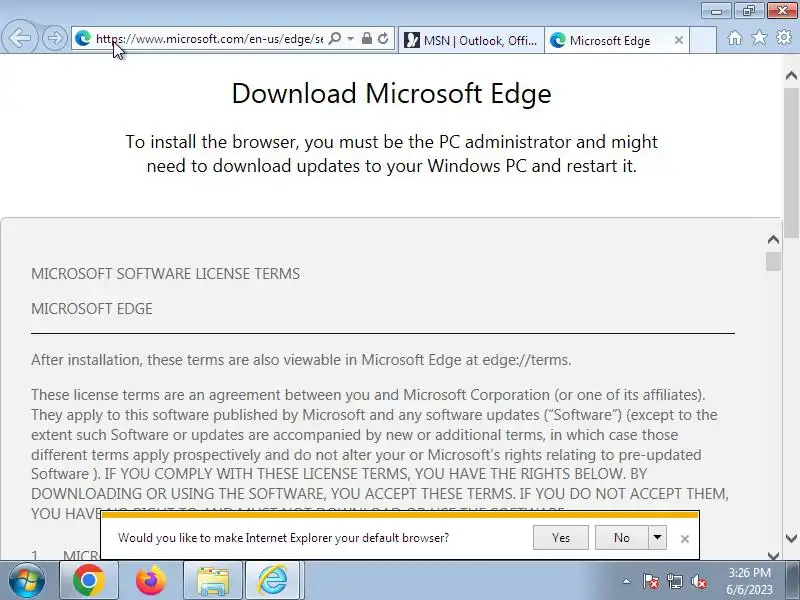Viewport: 800px width, 600px height.
Task: Click the 'Download Microsoft Edge' heading
Action: click(391, 93)
